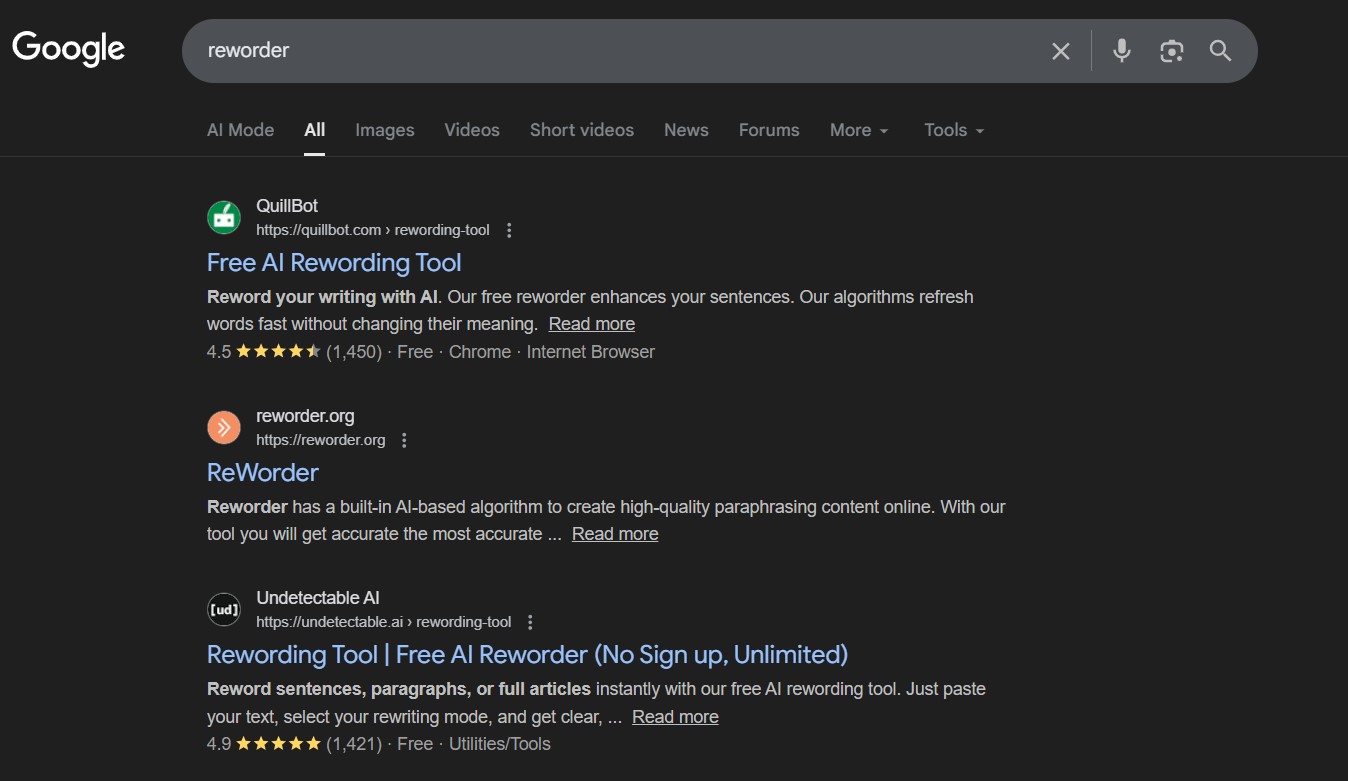Viewport: 1348px width, 781px height.
Task: Activate voice search with the microphone icon
Action: coord(1121,50)
